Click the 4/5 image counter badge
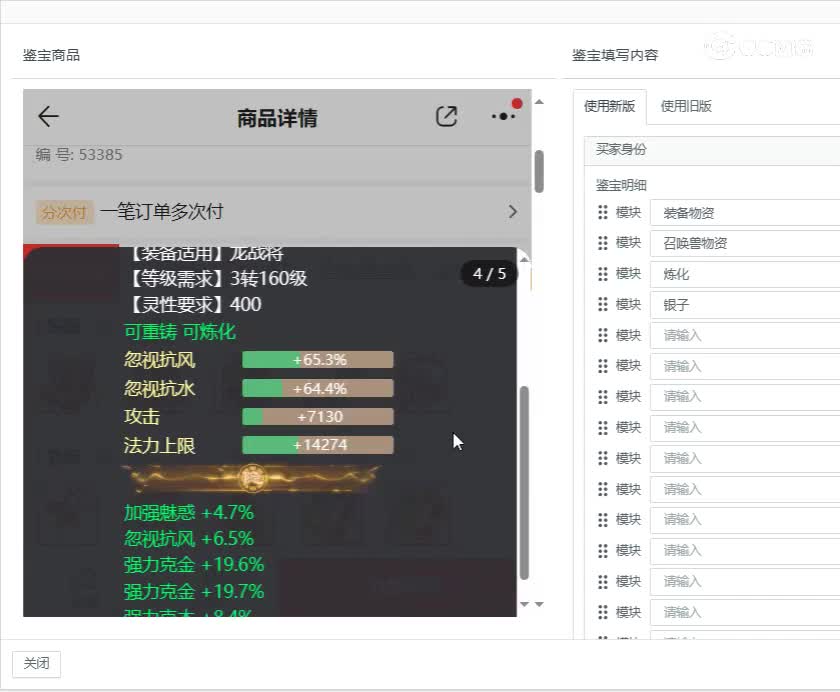 coord(488,272)
